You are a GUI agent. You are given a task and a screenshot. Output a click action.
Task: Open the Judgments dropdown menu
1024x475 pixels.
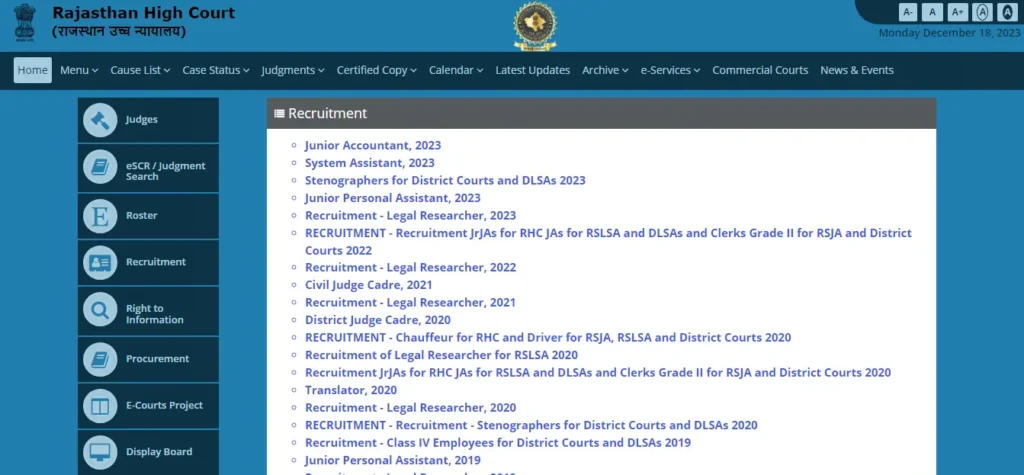293,70
